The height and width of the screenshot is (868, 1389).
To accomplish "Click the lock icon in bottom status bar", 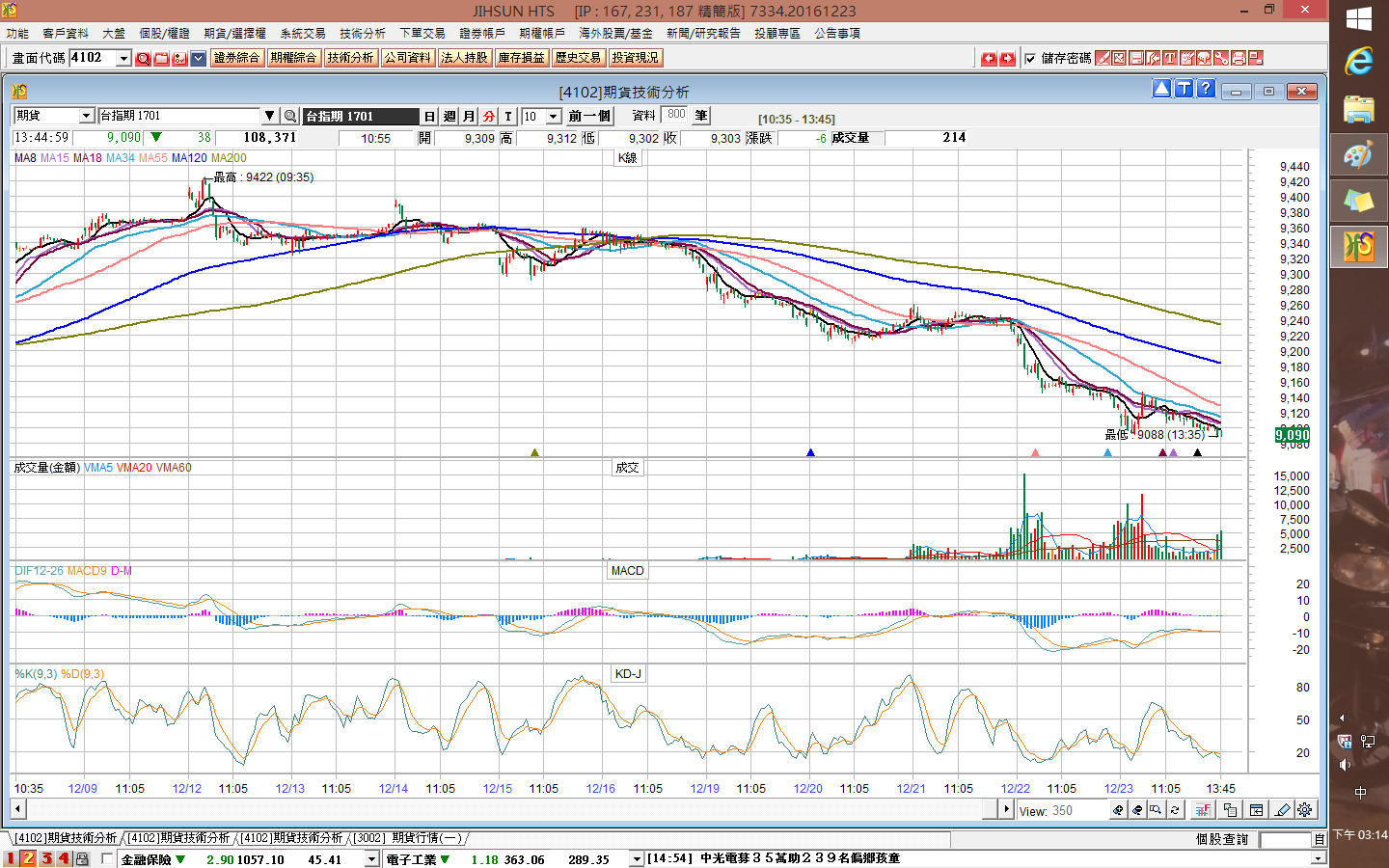I will click(x=82, y=858).
